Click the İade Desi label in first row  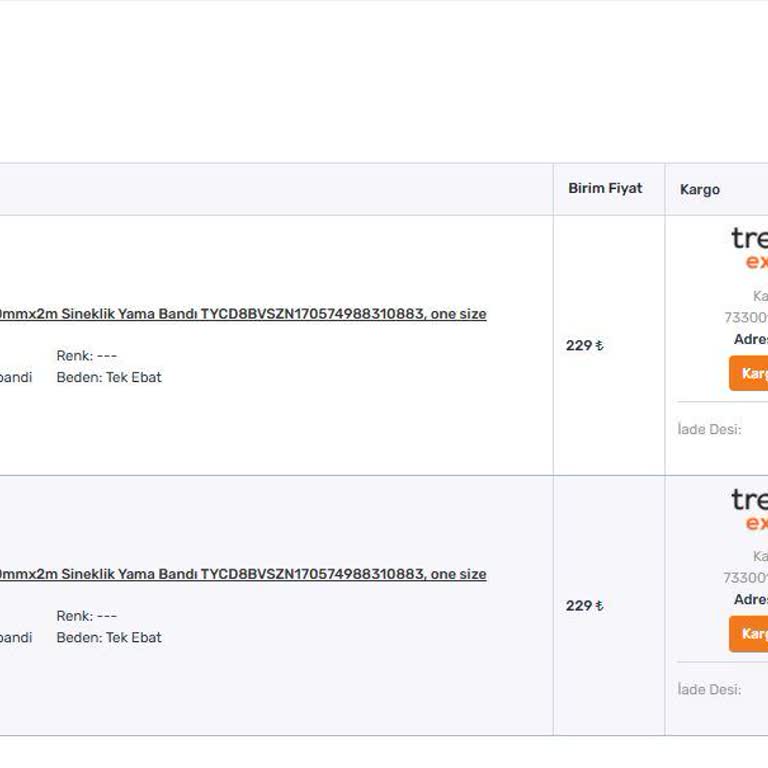click(709, 430)
